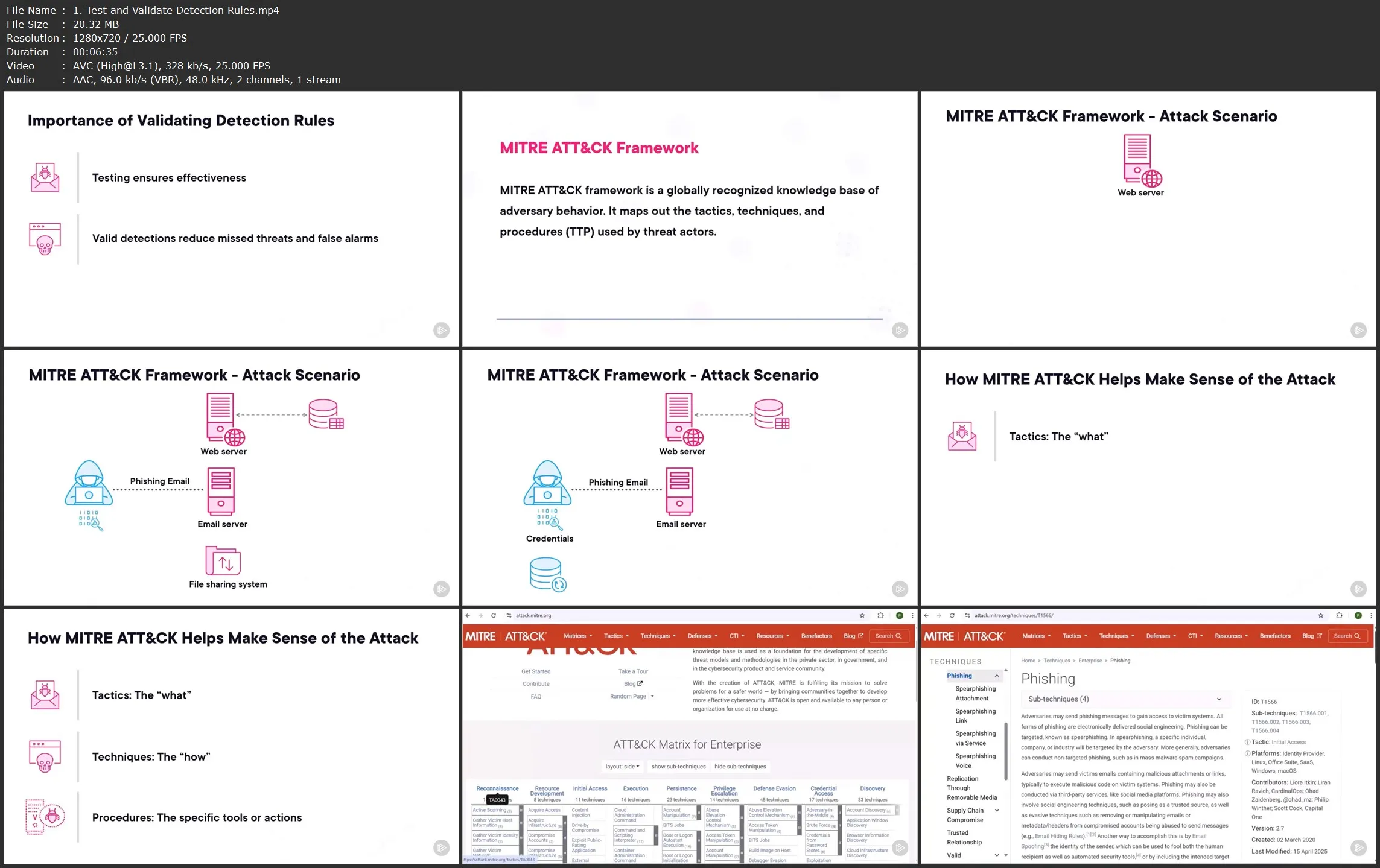Click site info icon beside attack.mitre.org/techniques/T1566 URL
1380x868 pixels.
click(x=968, y=615)
